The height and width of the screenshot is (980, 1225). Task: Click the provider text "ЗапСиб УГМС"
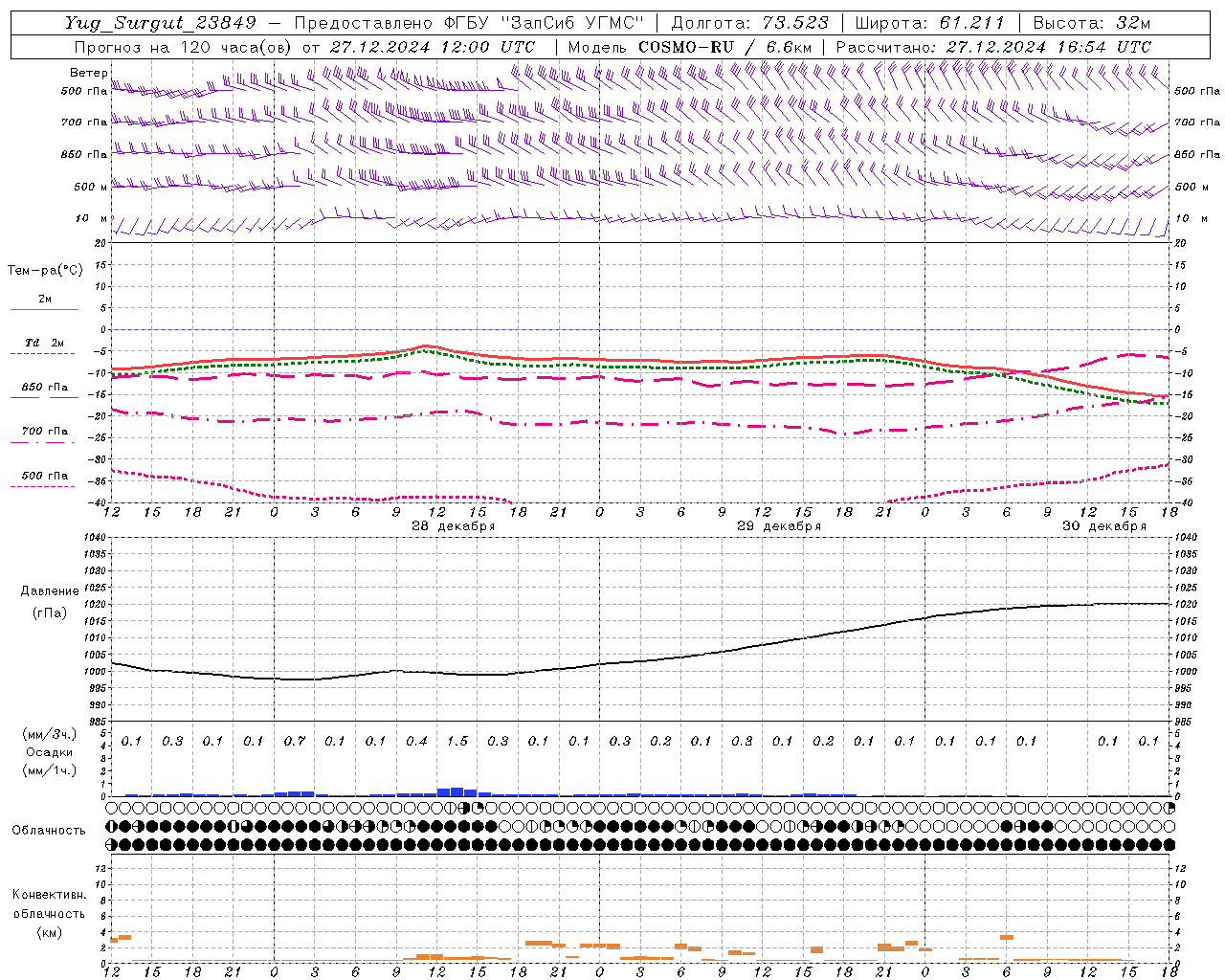(579, 23)
